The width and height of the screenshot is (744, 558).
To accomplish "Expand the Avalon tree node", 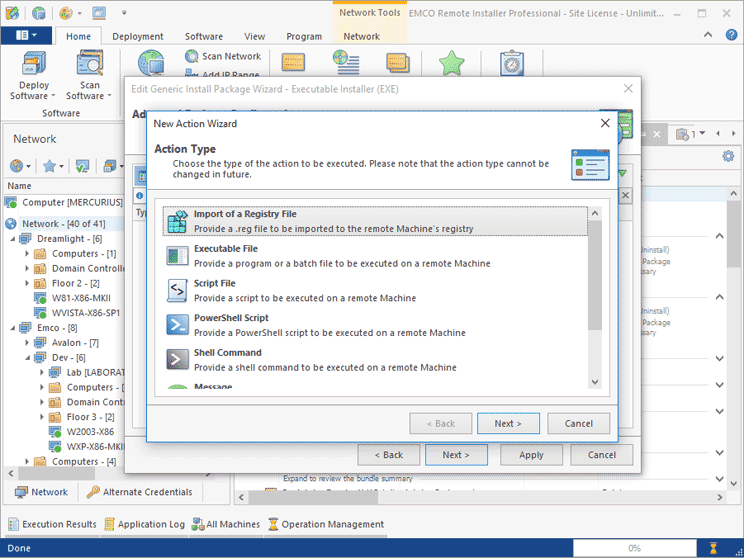I will point(28,342).
